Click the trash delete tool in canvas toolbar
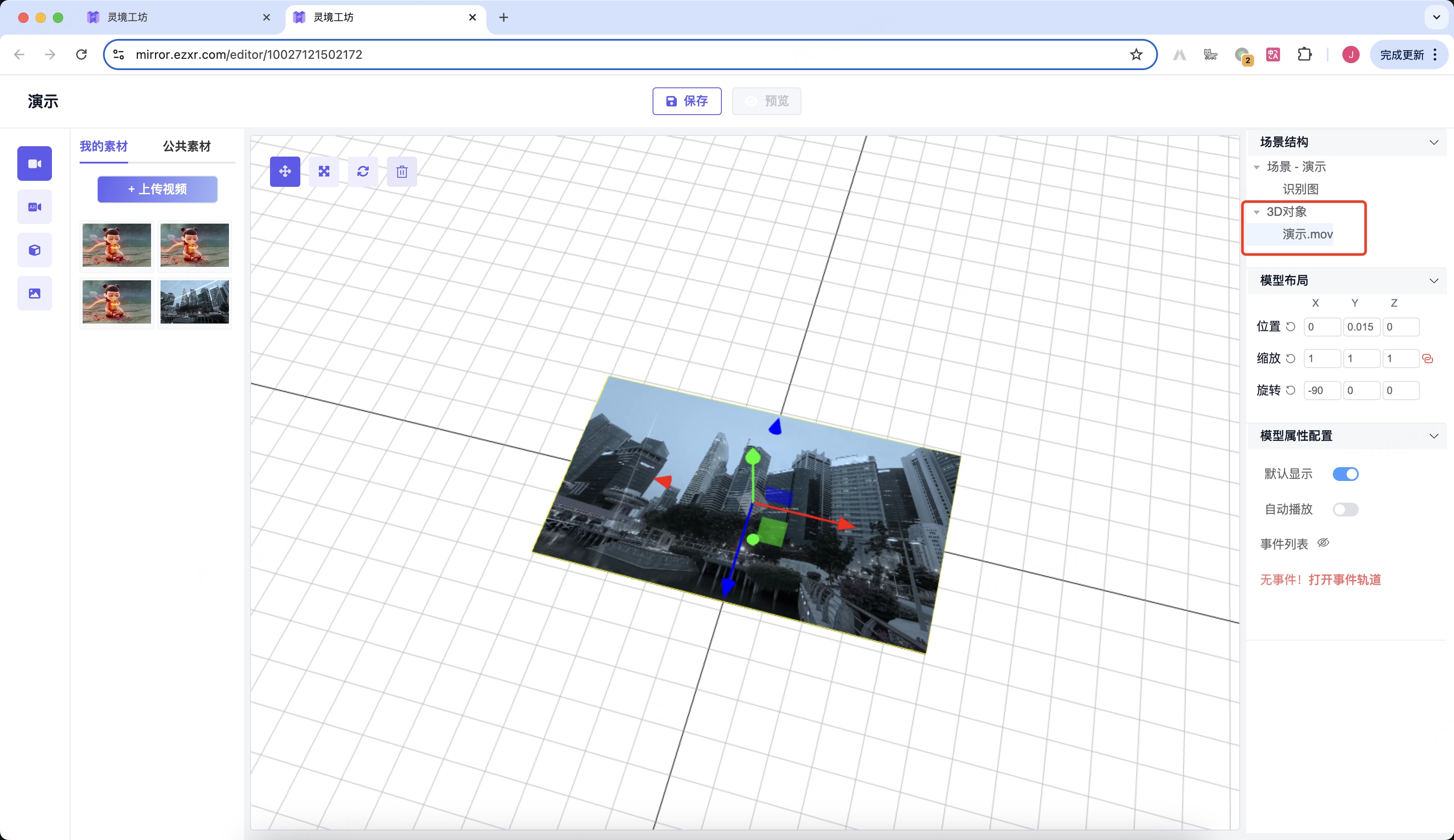This screenshot has height=840, width=1454. click(x=402, y=171)
